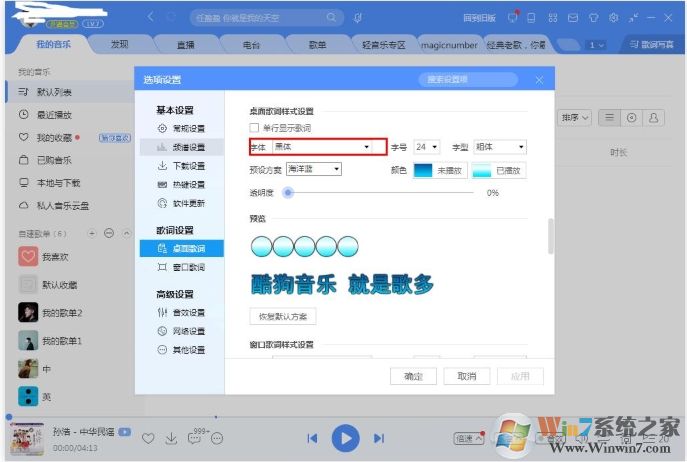This screenshot has width=687, height=462.
Task: Switch to 歌单 tab
Action: pos(317,45)
